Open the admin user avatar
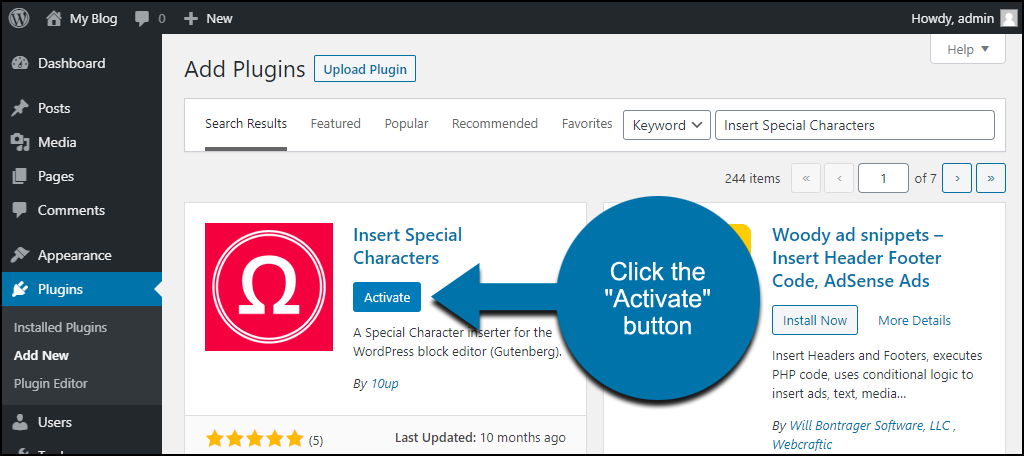 (1008, 18)
